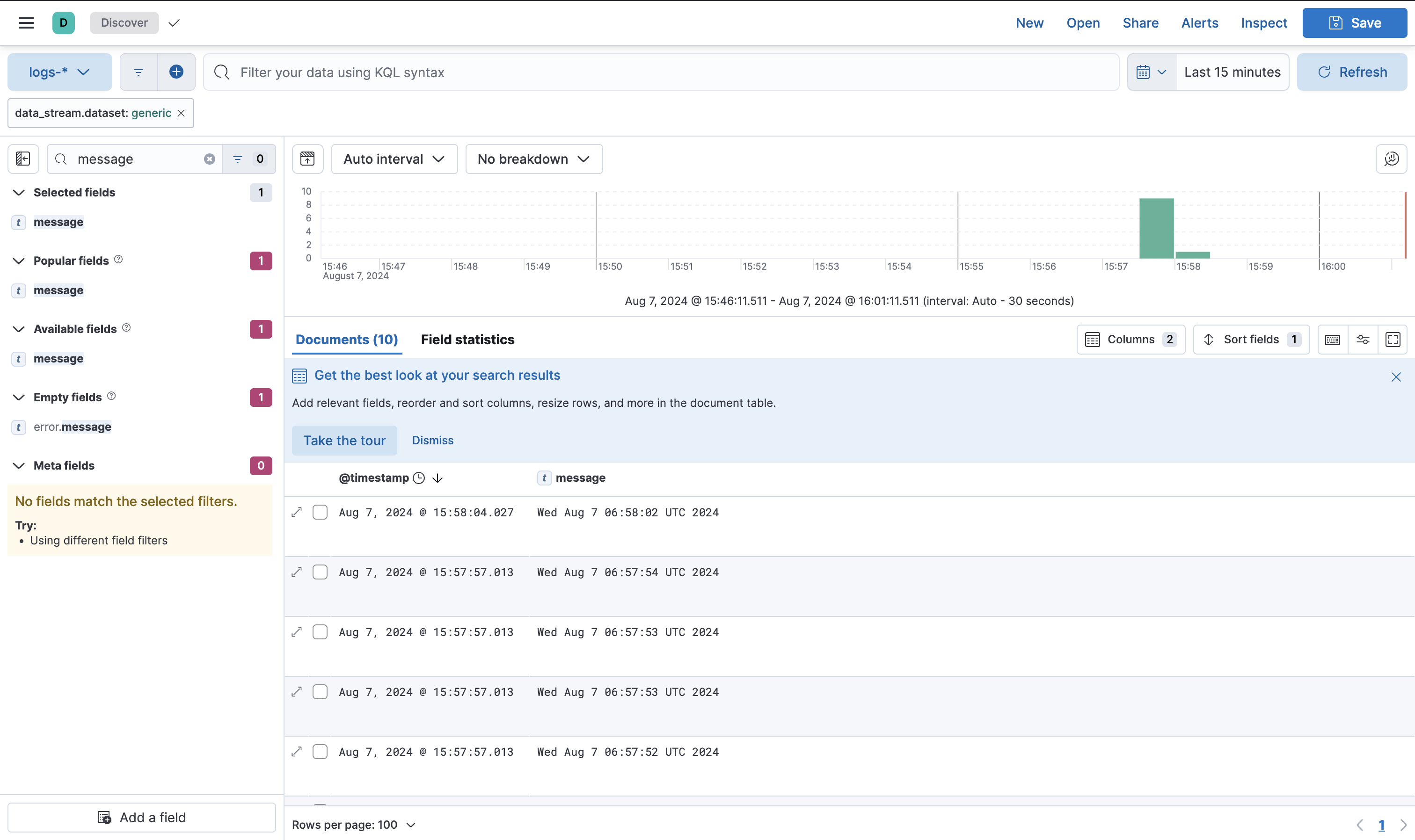
Task: Open the chart edit visualization icon
Action: (1391, 159)
